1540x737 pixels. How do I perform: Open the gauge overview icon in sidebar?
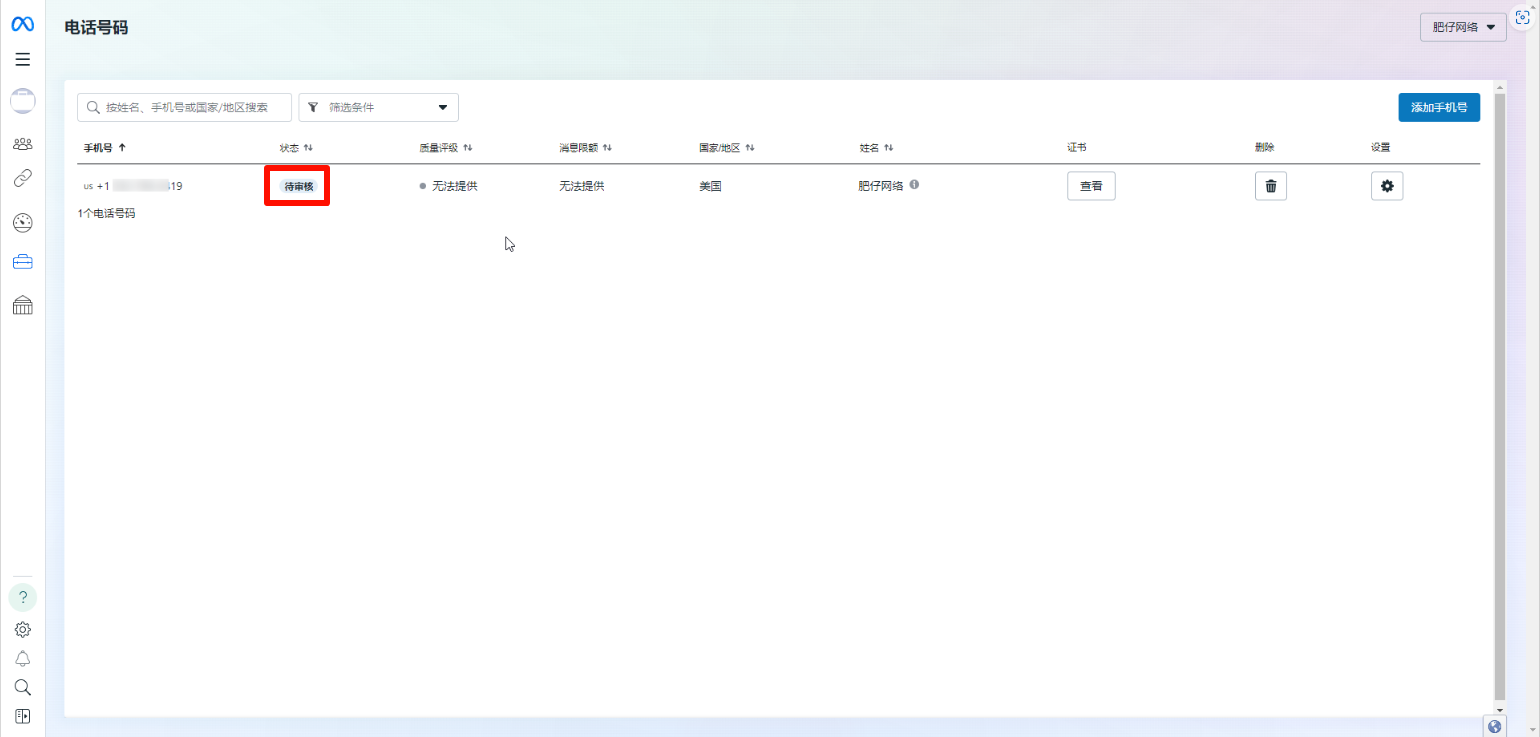tap(22, 222)
